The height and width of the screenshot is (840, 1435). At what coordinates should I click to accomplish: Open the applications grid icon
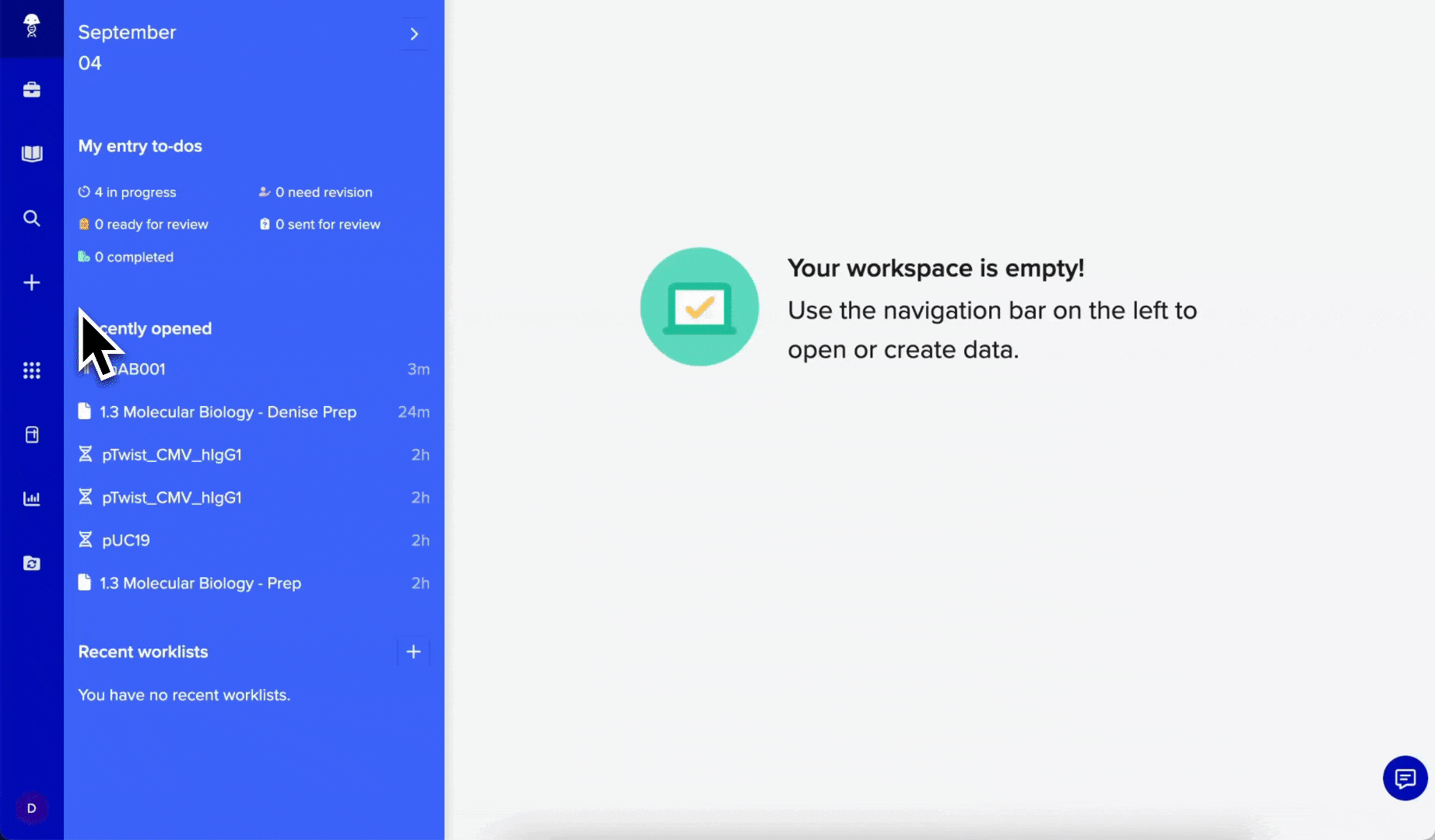31,370
